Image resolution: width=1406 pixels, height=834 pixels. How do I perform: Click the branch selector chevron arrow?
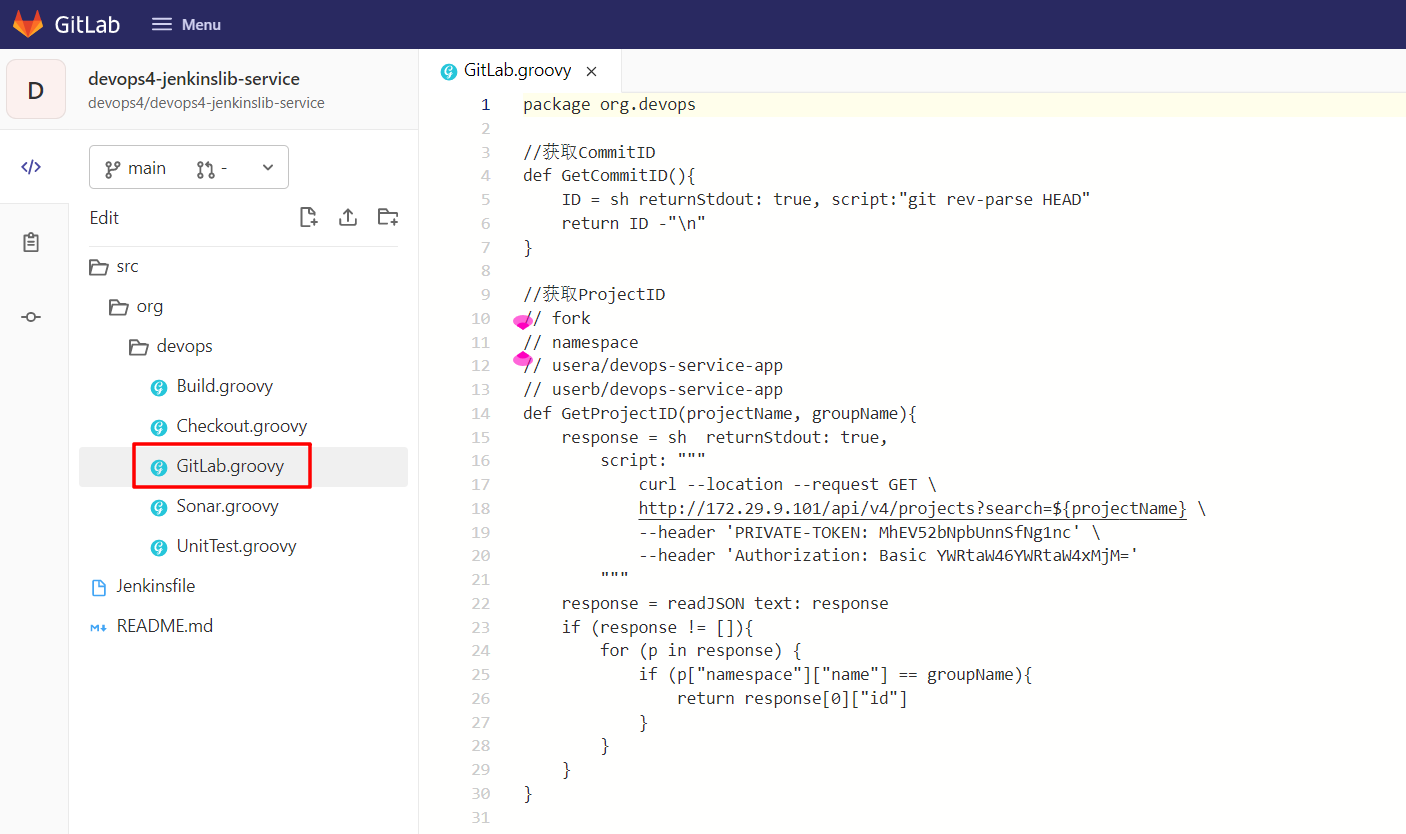pos(268,168)
